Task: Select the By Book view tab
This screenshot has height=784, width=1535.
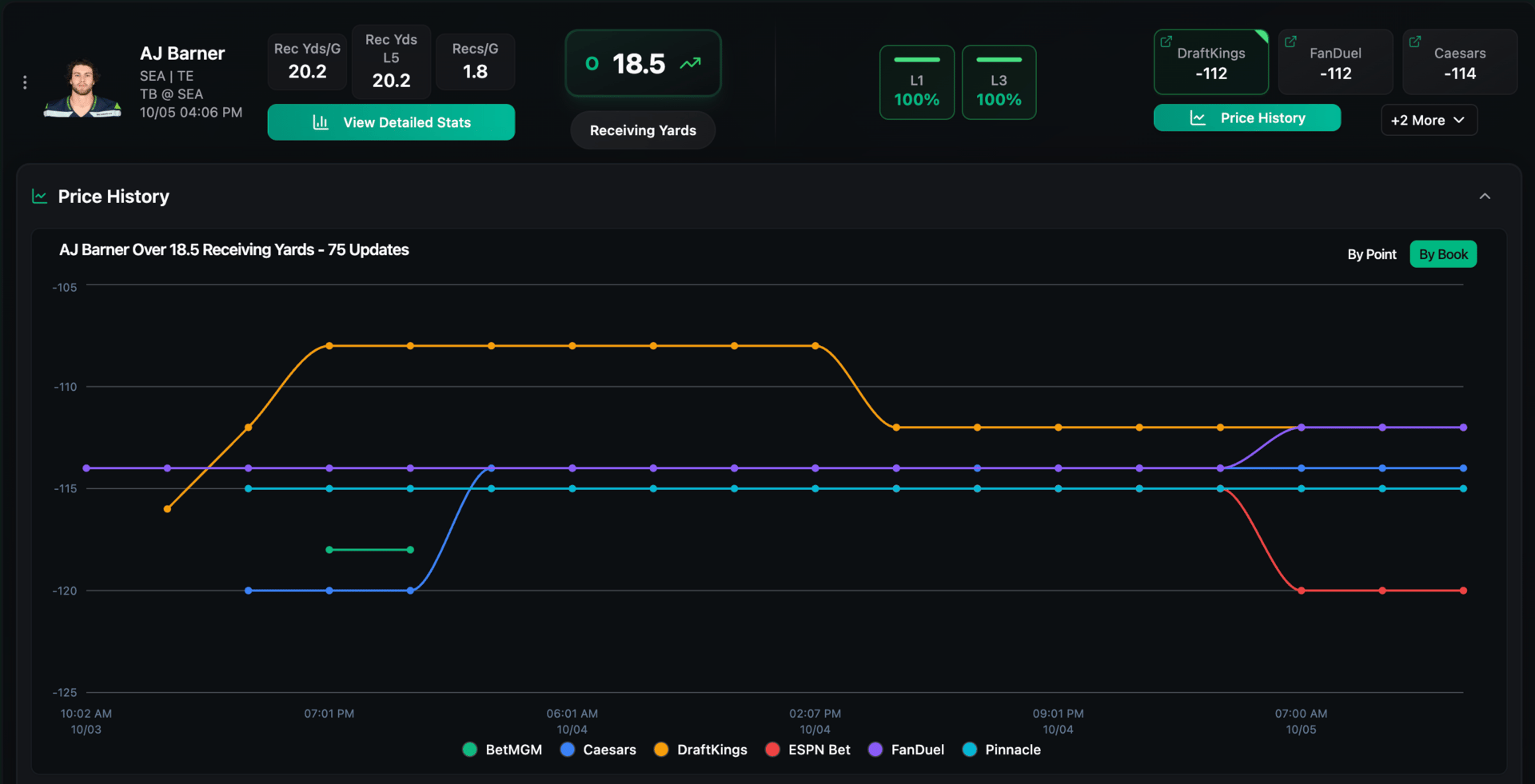Action: click(1443, 254)
